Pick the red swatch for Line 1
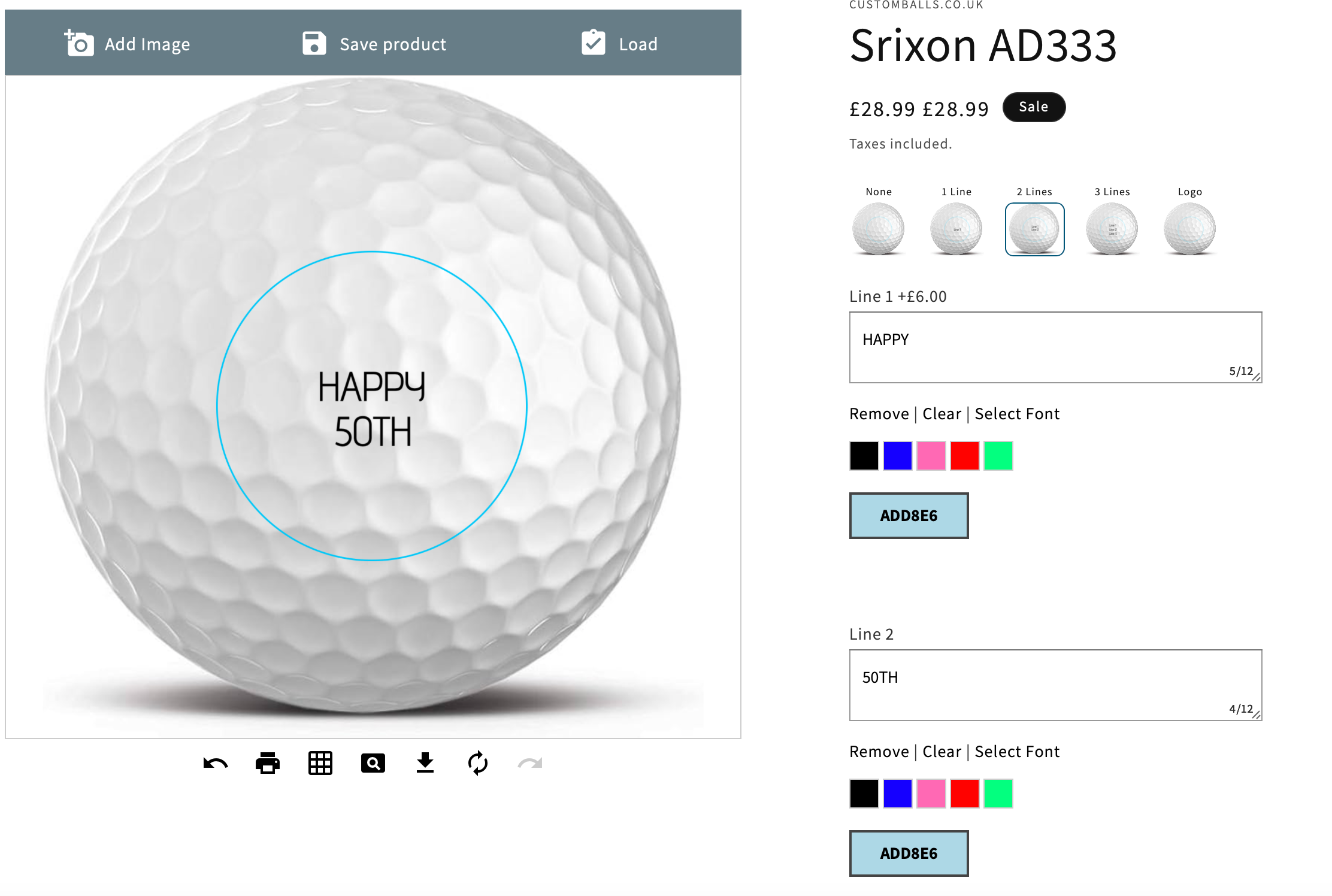The height and width of the screenshot is (896, 1332). coord(964,456)
